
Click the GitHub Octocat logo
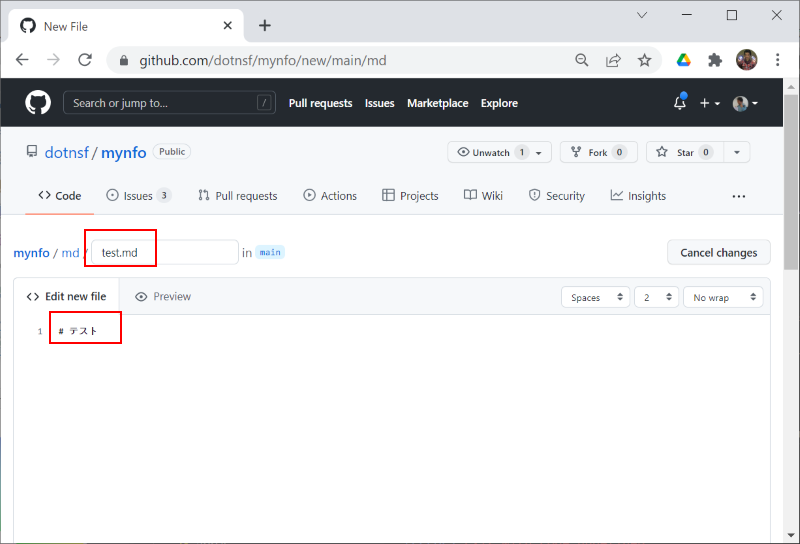(x=38, y=103)
